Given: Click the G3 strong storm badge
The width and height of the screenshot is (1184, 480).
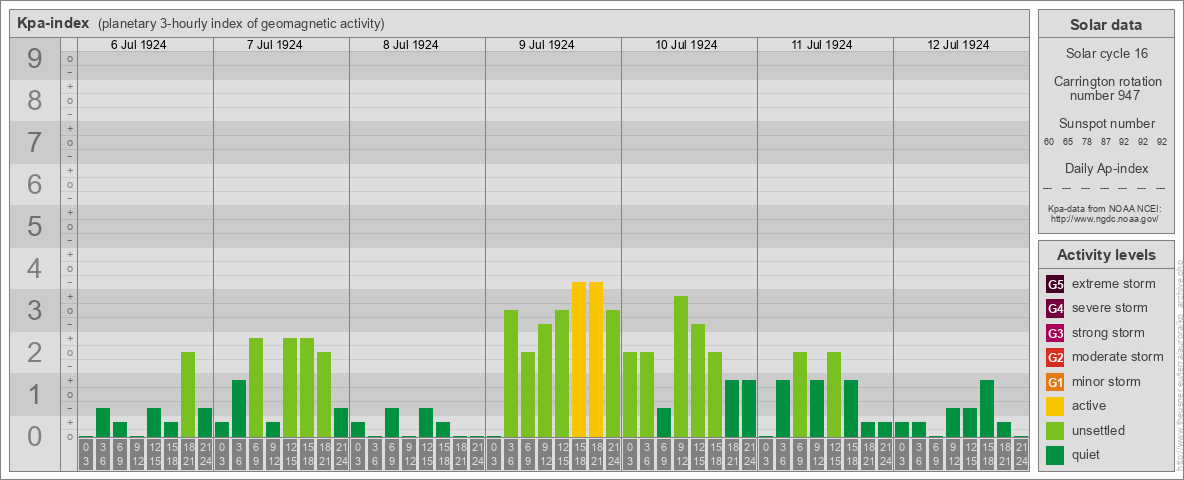Looking at the screenshot, I should 1055,333.
